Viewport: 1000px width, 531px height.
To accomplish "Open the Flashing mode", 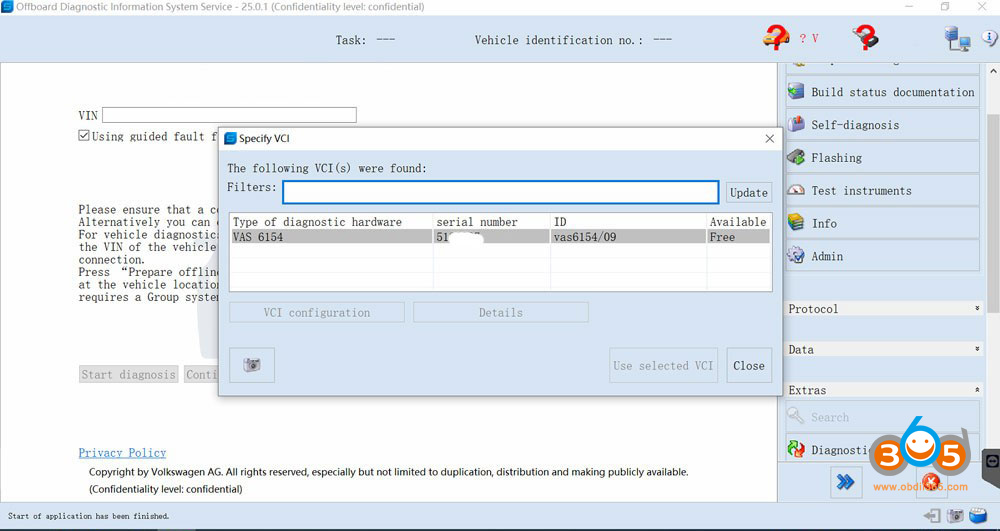I will click(x=883, y=157).
